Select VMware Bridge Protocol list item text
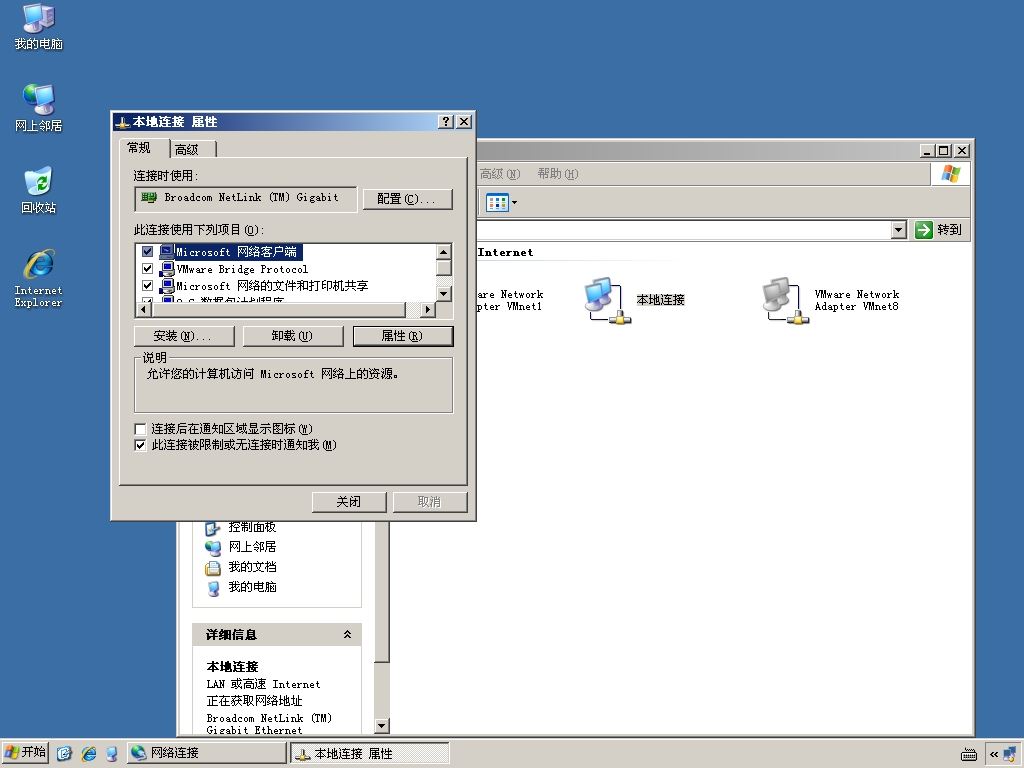1024x768 pixels. tap(242, 268)
